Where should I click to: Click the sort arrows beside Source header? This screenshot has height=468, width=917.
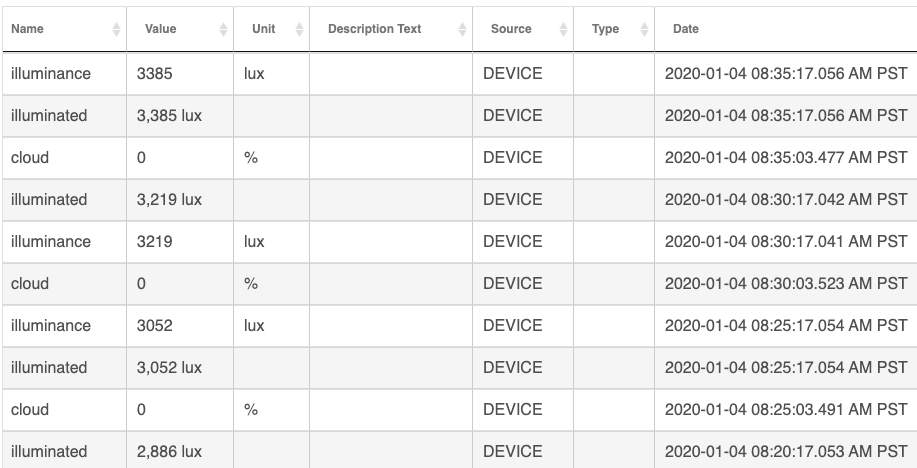tap(564, 30)
